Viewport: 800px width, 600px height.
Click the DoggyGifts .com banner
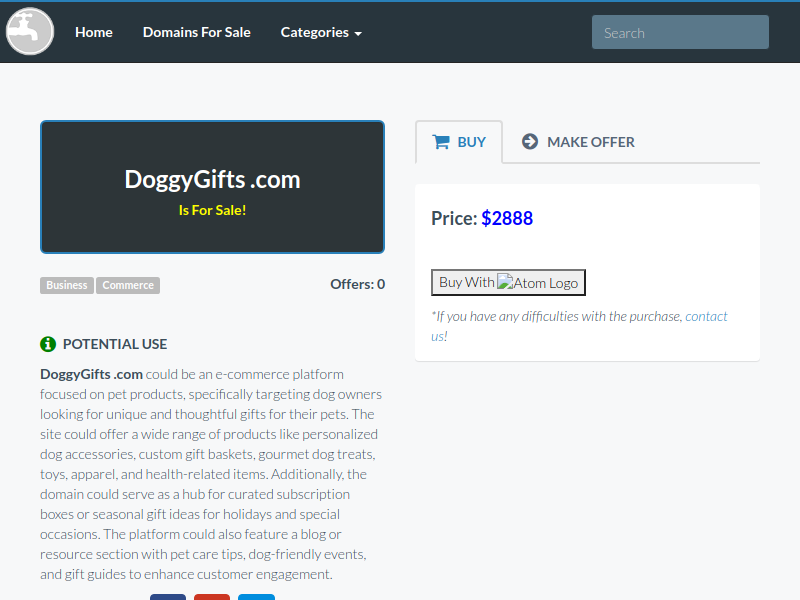click(x=212, y=187)
